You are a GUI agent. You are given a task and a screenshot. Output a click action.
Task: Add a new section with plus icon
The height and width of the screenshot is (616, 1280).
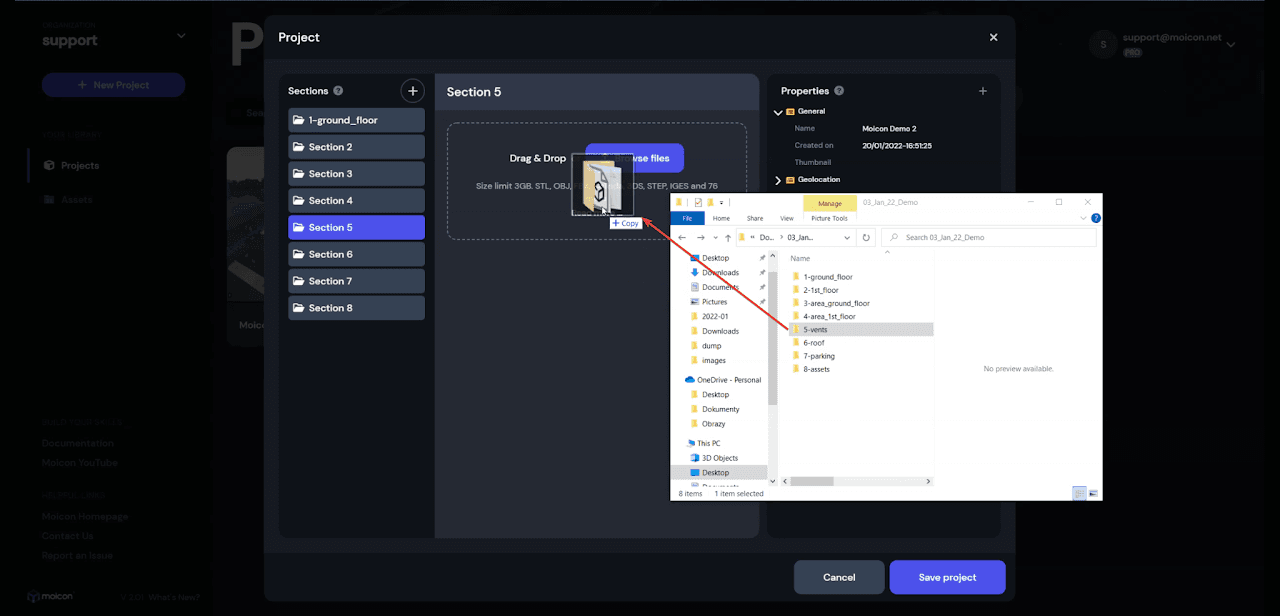(412, 91)
